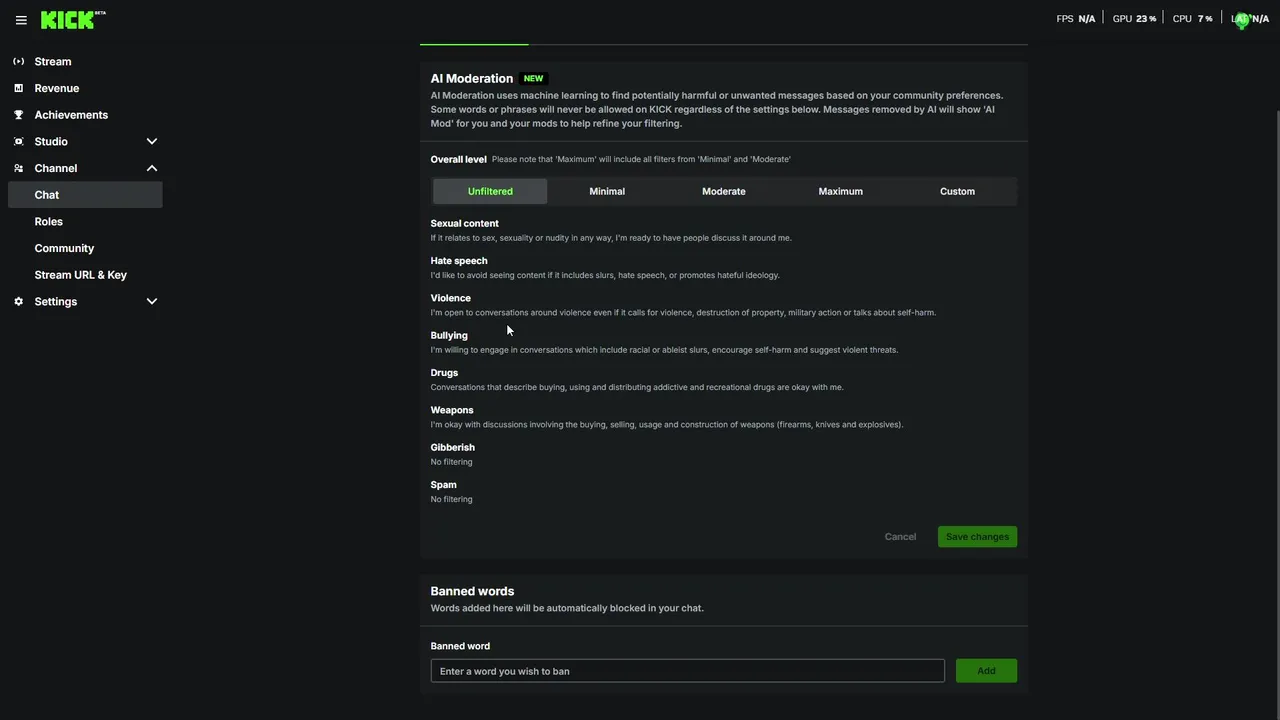The width and height of the screenshot is (1280, 720).
Task: Click the banned word input field
Action: click(687, 671)
